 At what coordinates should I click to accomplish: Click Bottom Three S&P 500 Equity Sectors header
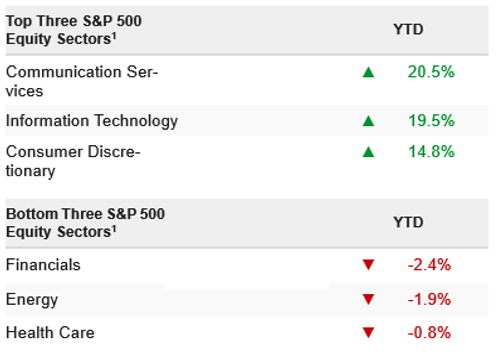[x=85, y=223]
